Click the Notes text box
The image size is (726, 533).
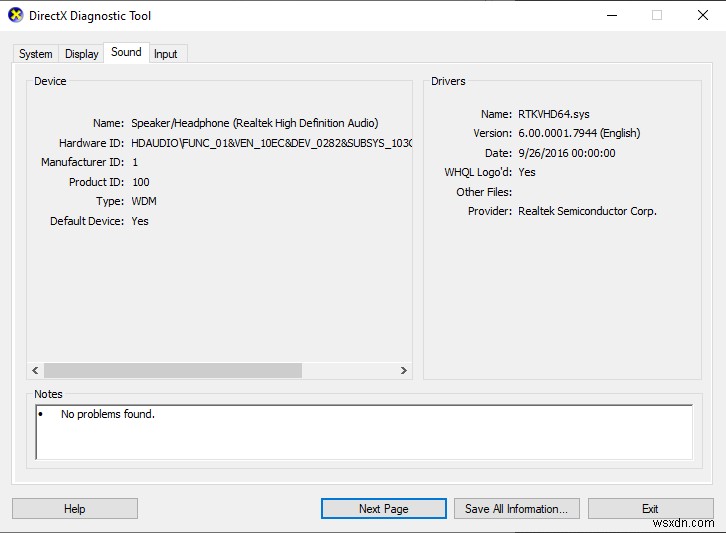click(x=364, y=432)
